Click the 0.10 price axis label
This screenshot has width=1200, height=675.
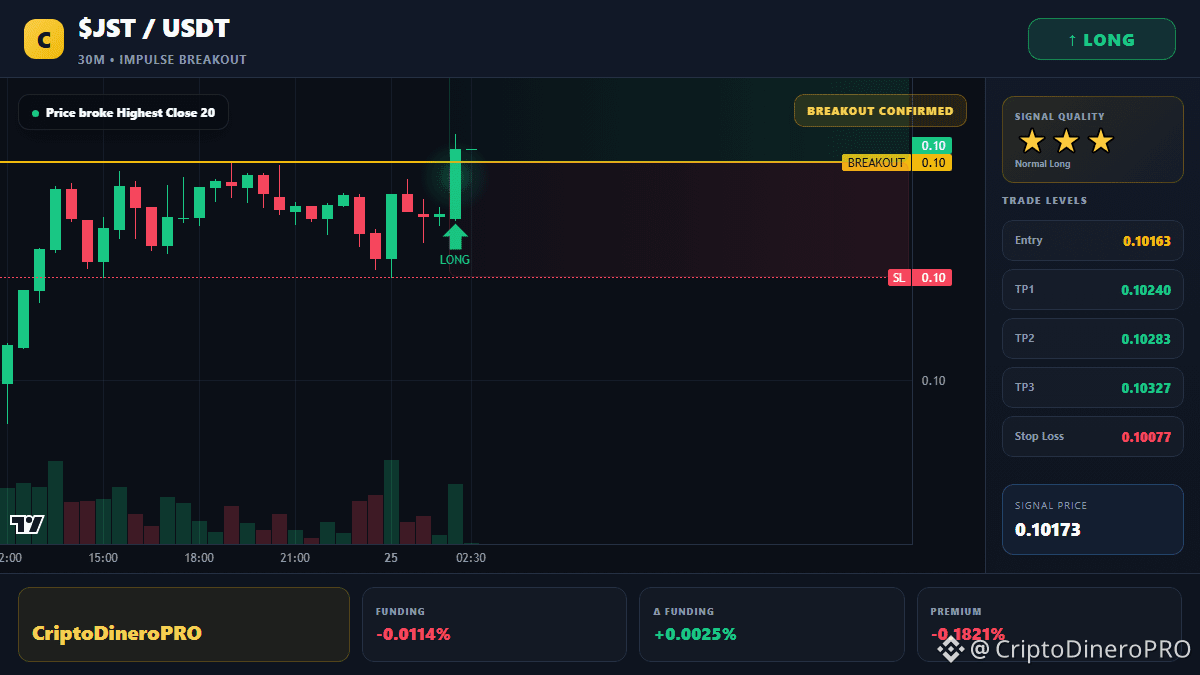pos(933,381)
